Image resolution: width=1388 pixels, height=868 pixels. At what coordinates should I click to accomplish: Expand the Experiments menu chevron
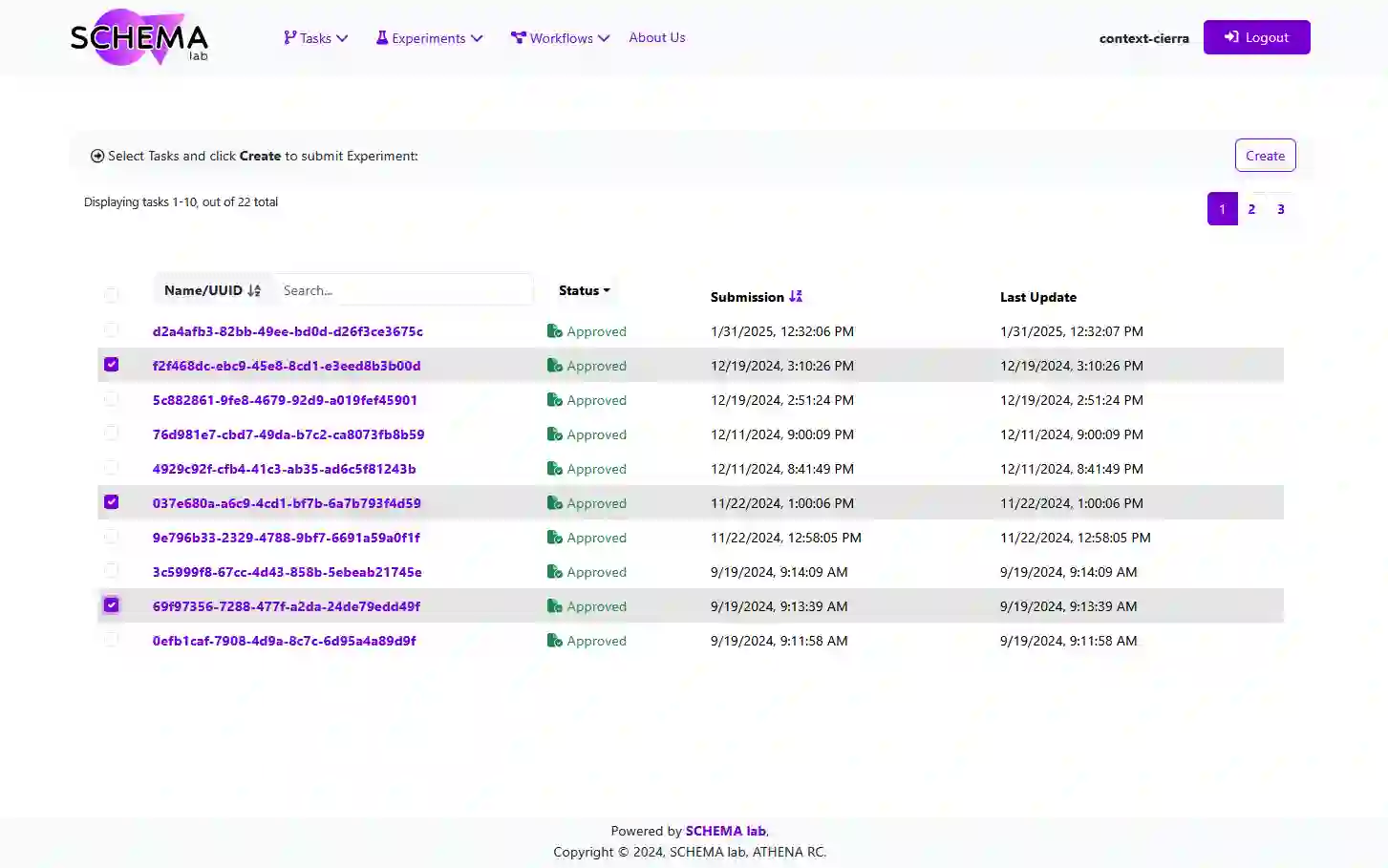pyautogui.click(x=477, y=38)
